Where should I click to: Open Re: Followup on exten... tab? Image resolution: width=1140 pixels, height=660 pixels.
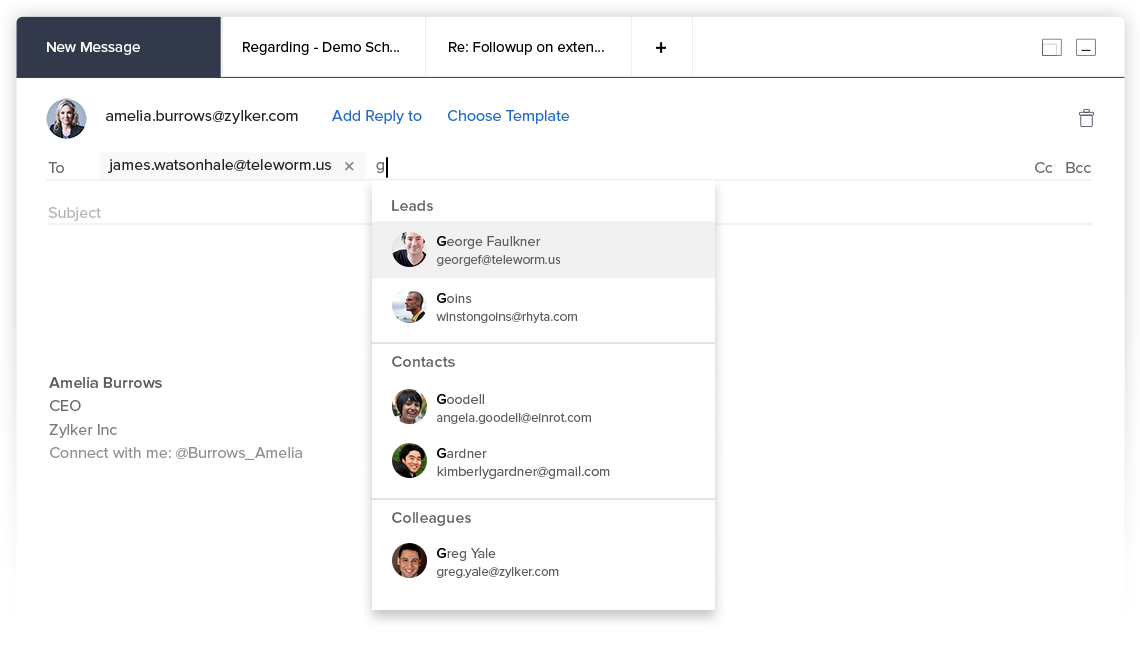point(529,47)
